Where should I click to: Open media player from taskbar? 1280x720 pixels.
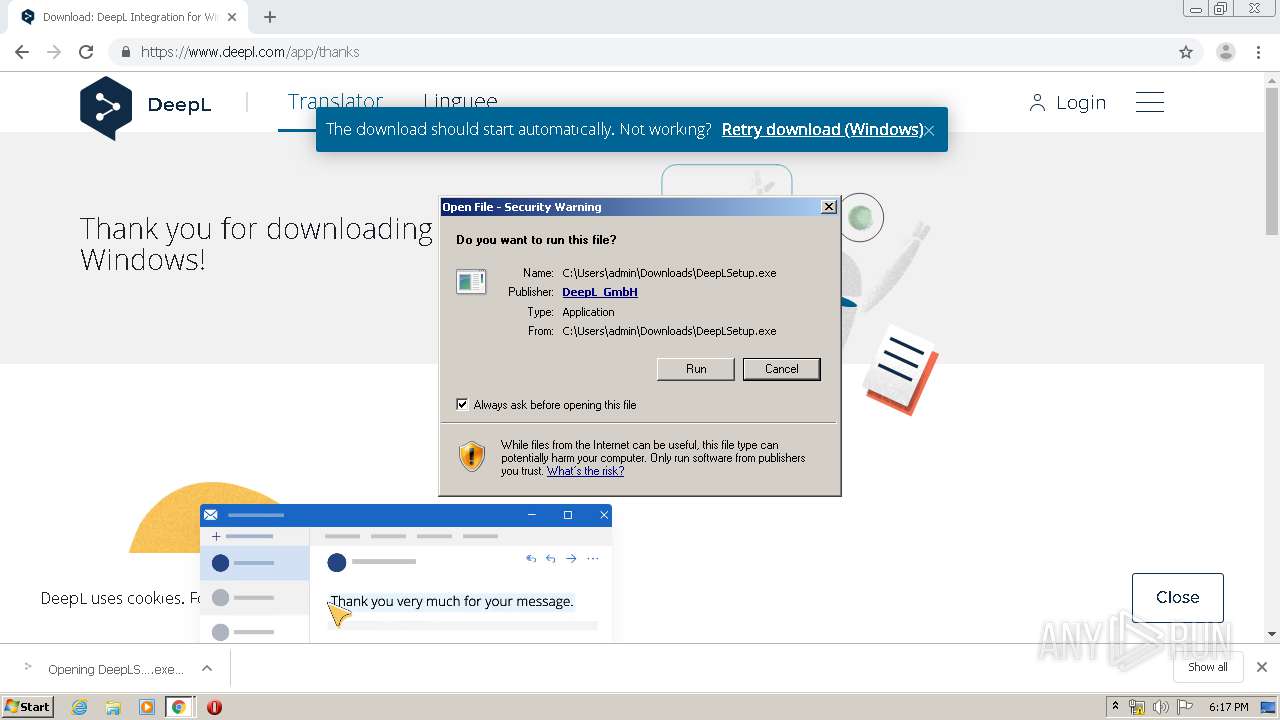pos(146,707)
